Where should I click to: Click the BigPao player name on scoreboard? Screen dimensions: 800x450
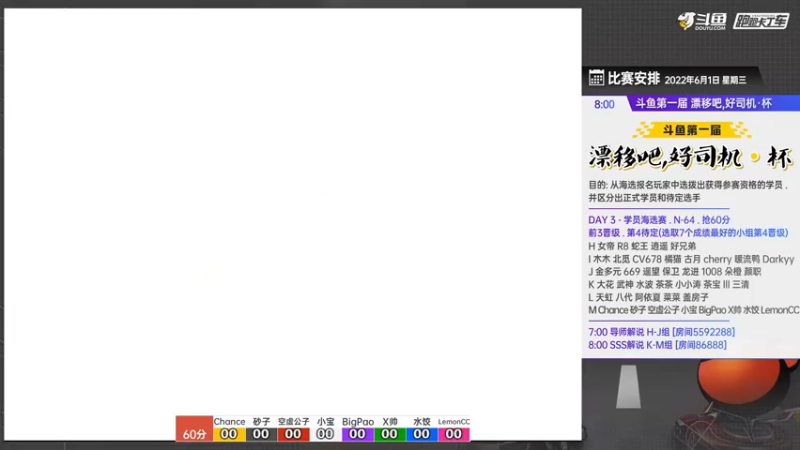pyautogui.click(x=358, y=421)
